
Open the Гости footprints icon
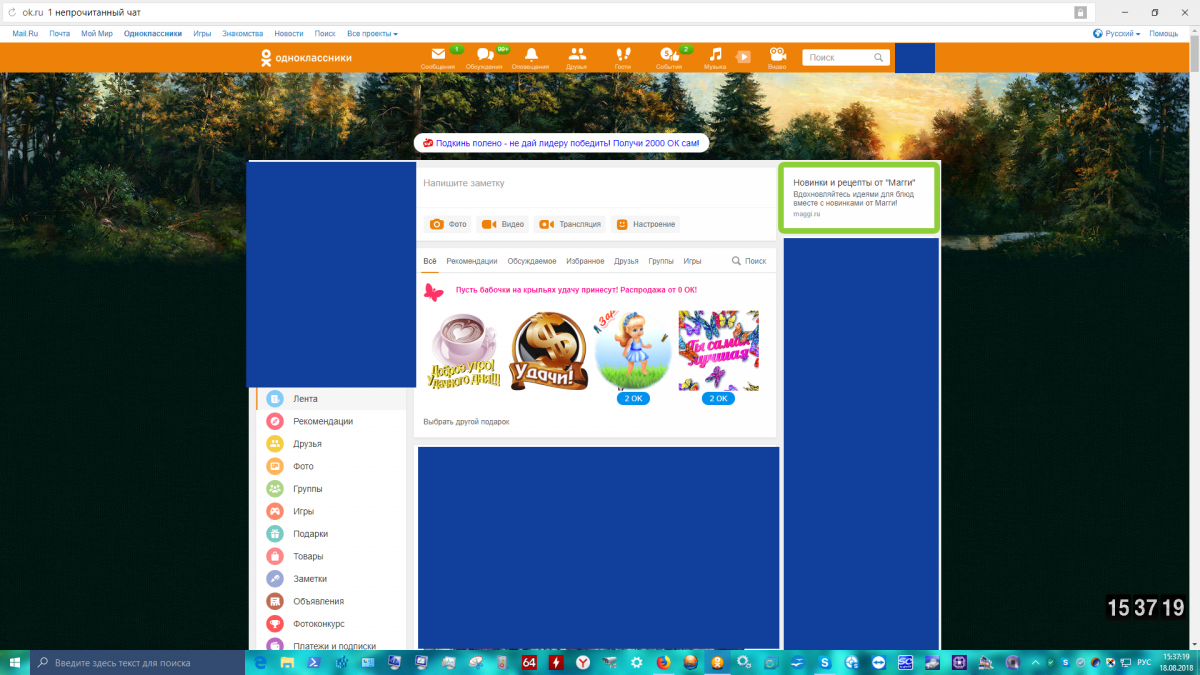pos(623,57)
